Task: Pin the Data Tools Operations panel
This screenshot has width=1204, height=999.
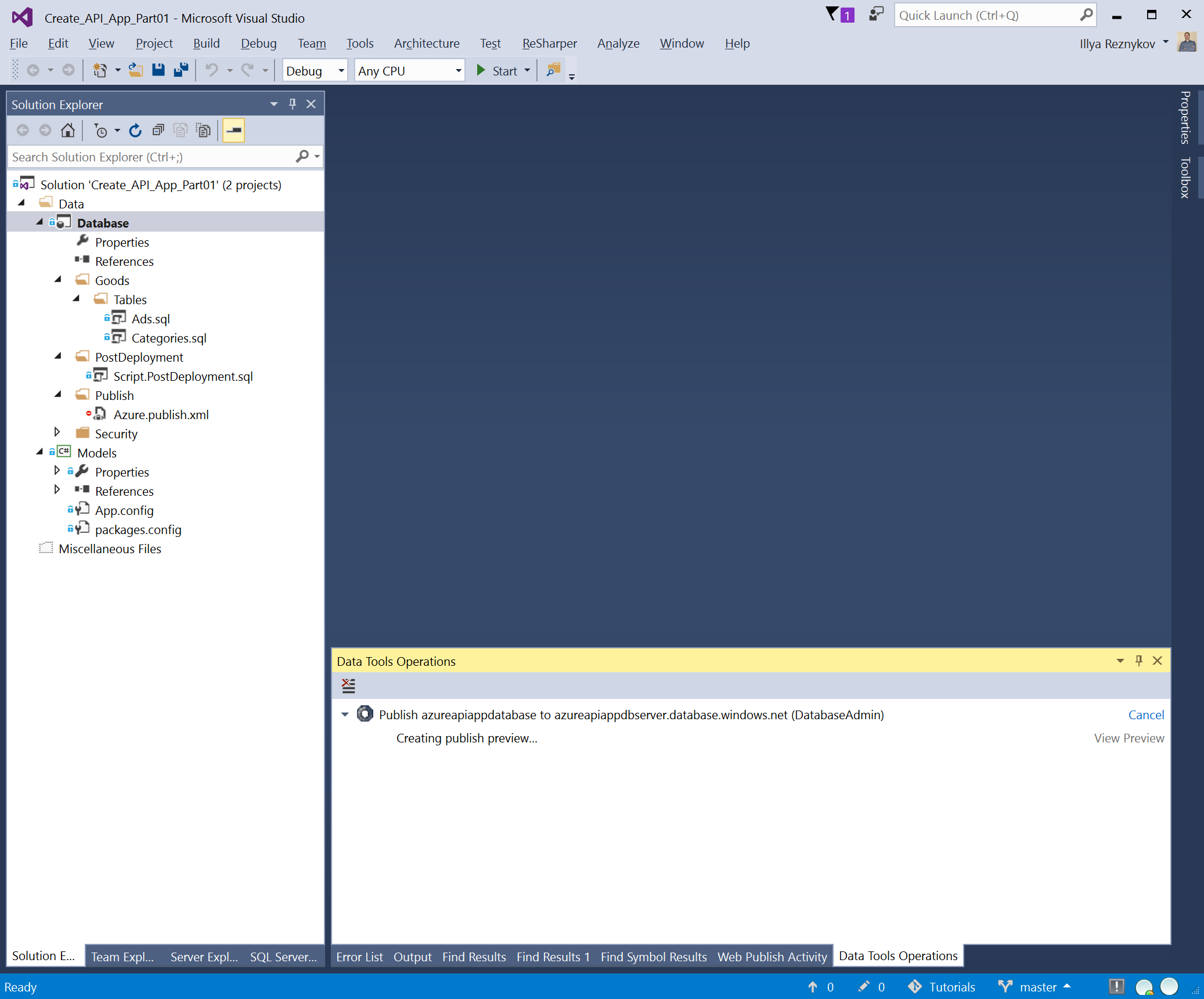Action: (1138, 661)
